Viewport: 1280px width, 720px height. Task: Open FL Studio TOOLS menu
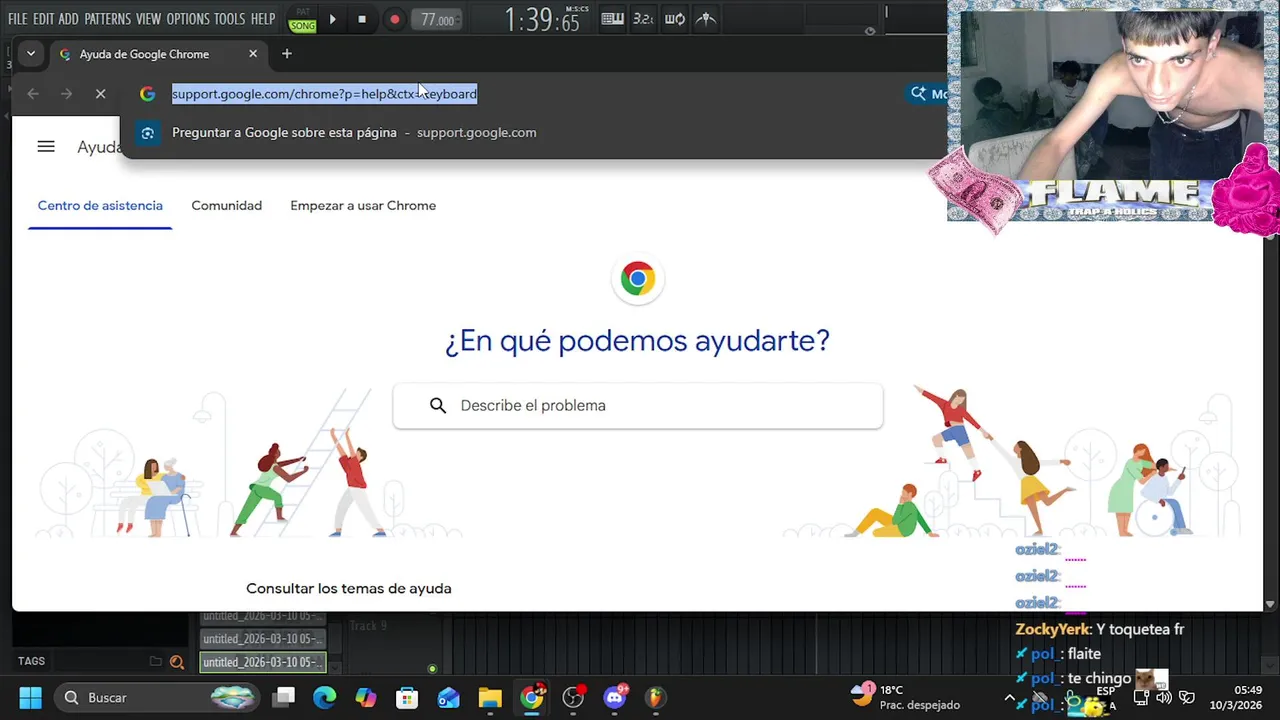coord(229,19)
